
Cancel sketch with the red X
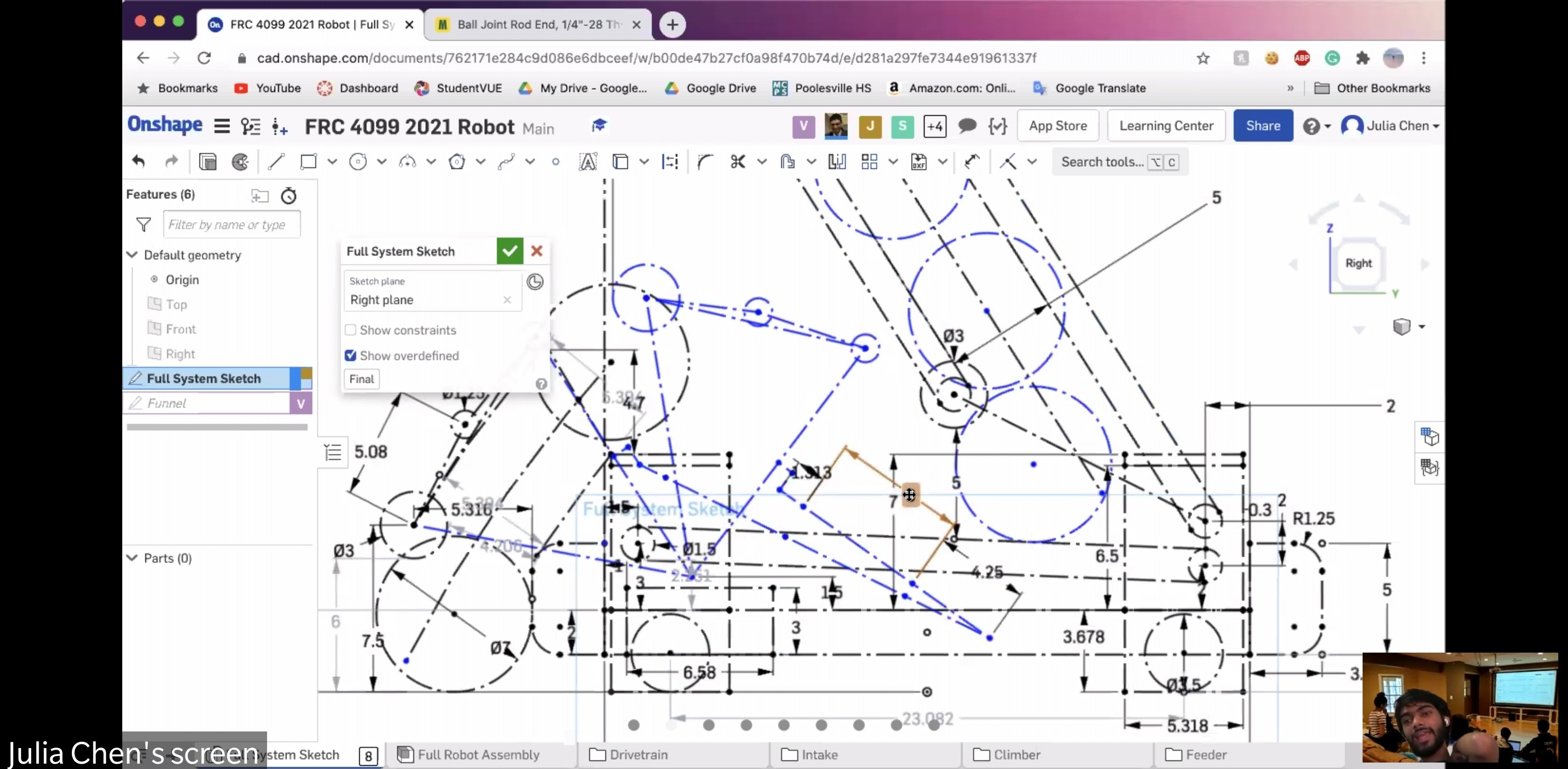pyautogui.click(x=536, y=251)
